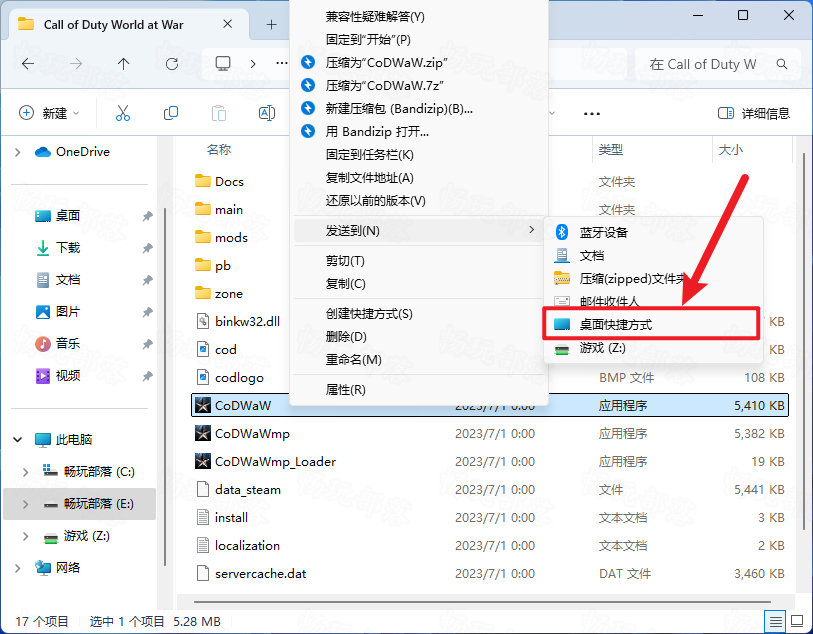Expand the address bar path chevron

tap(253, 64)
